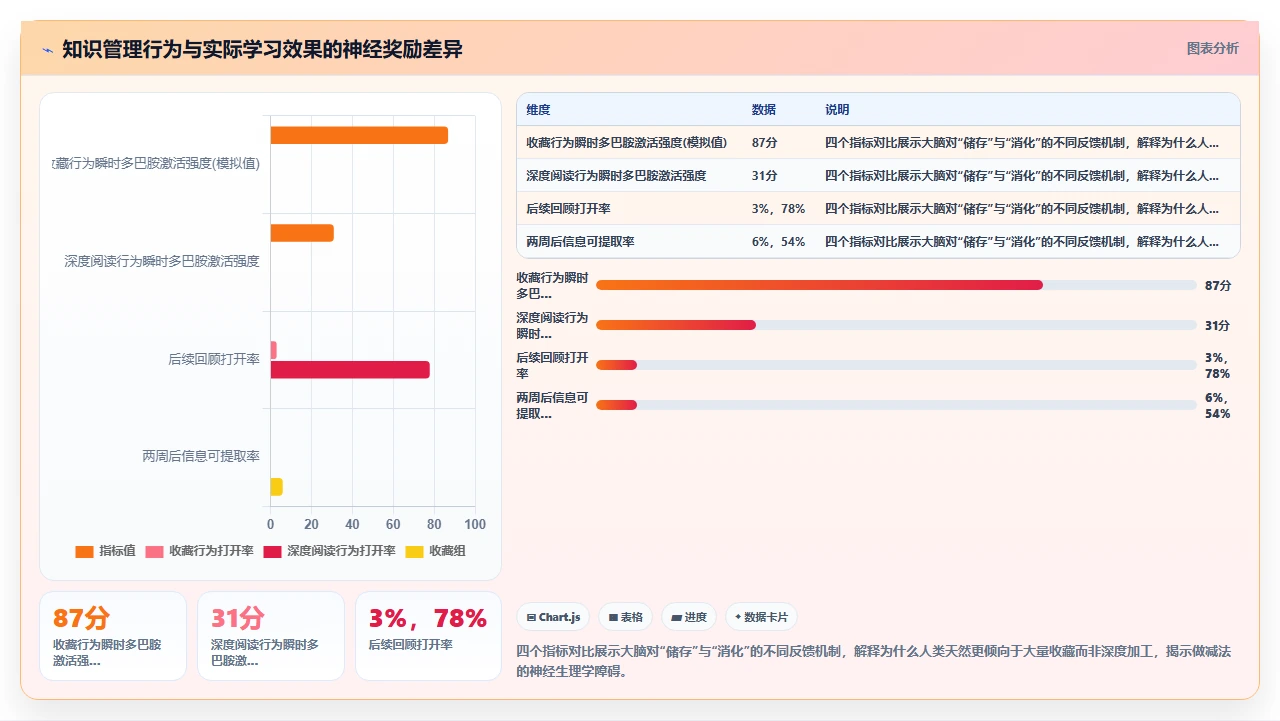
Task: Click the 说明 column header
Action: click(837, 110)
